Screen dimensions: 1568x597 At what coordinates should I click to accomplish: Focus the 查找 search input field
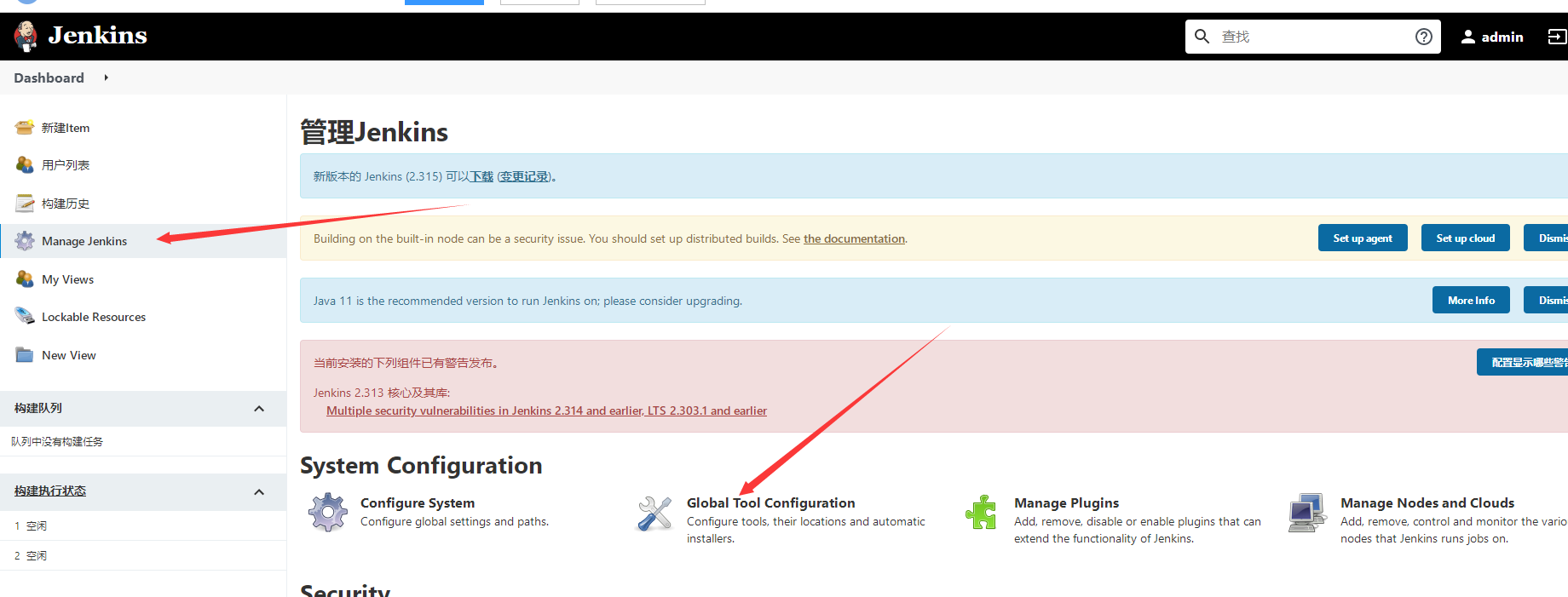[x=1312, y=37]
